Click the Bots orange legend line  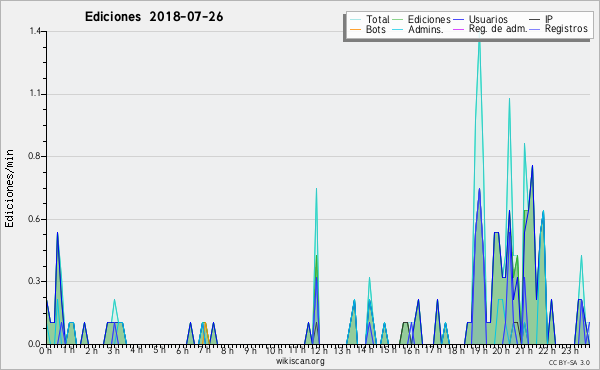coord(355,29)
